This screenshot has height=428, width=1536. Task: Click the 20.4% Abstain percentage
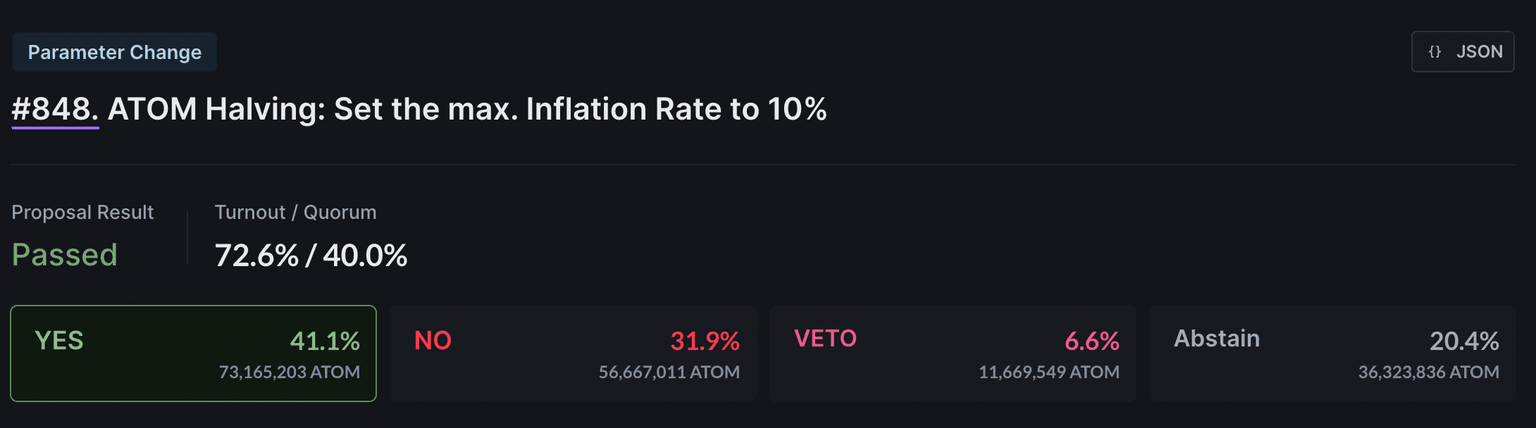[x=1464, y=341]
